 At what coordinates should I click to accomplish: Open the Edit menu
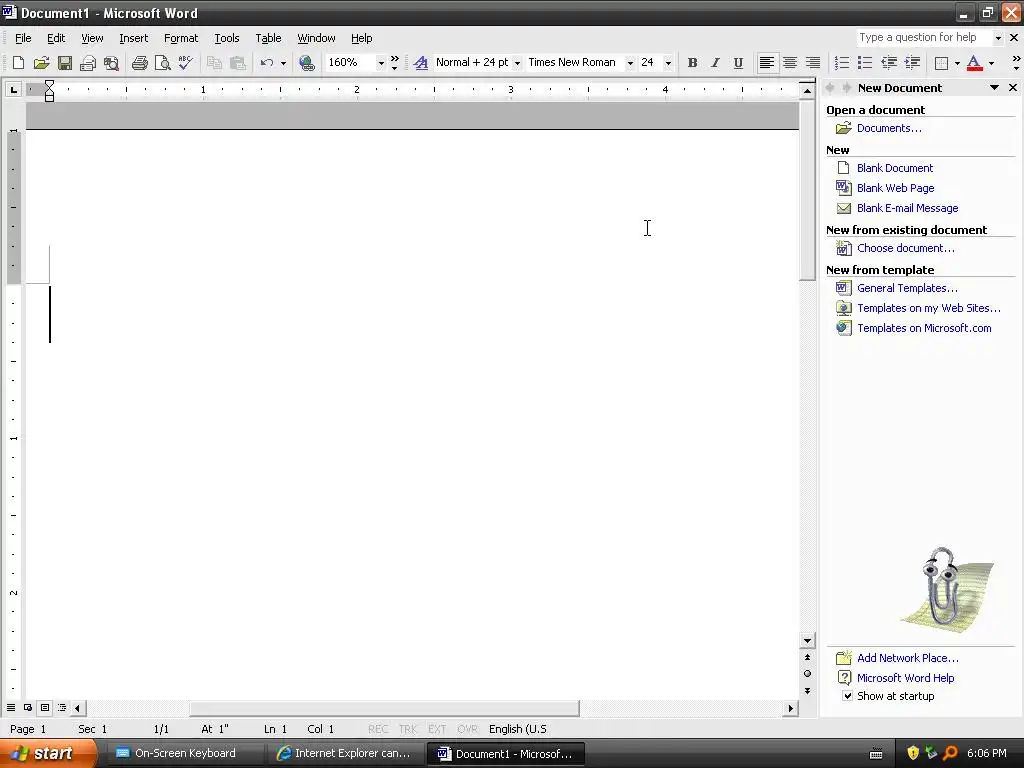point(56,38)
